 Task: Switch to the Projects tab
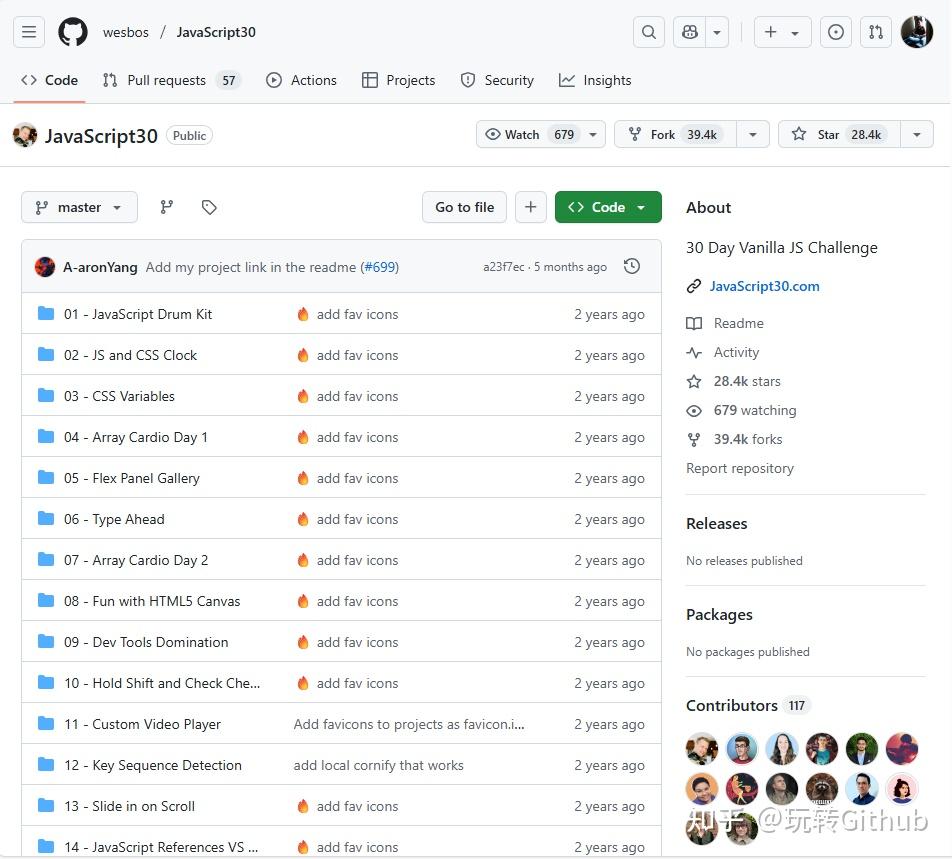point(398,80)
